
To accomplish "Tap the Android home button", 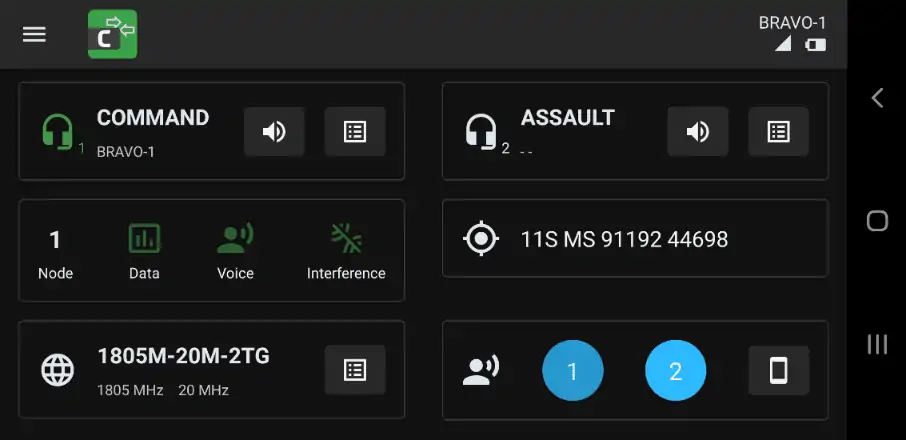I will click(877, 220).
